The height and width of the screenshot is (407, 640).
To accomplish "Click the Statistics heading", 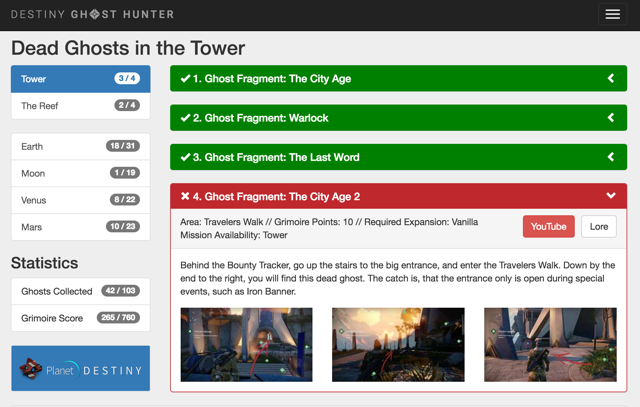I will pos(44,263).
